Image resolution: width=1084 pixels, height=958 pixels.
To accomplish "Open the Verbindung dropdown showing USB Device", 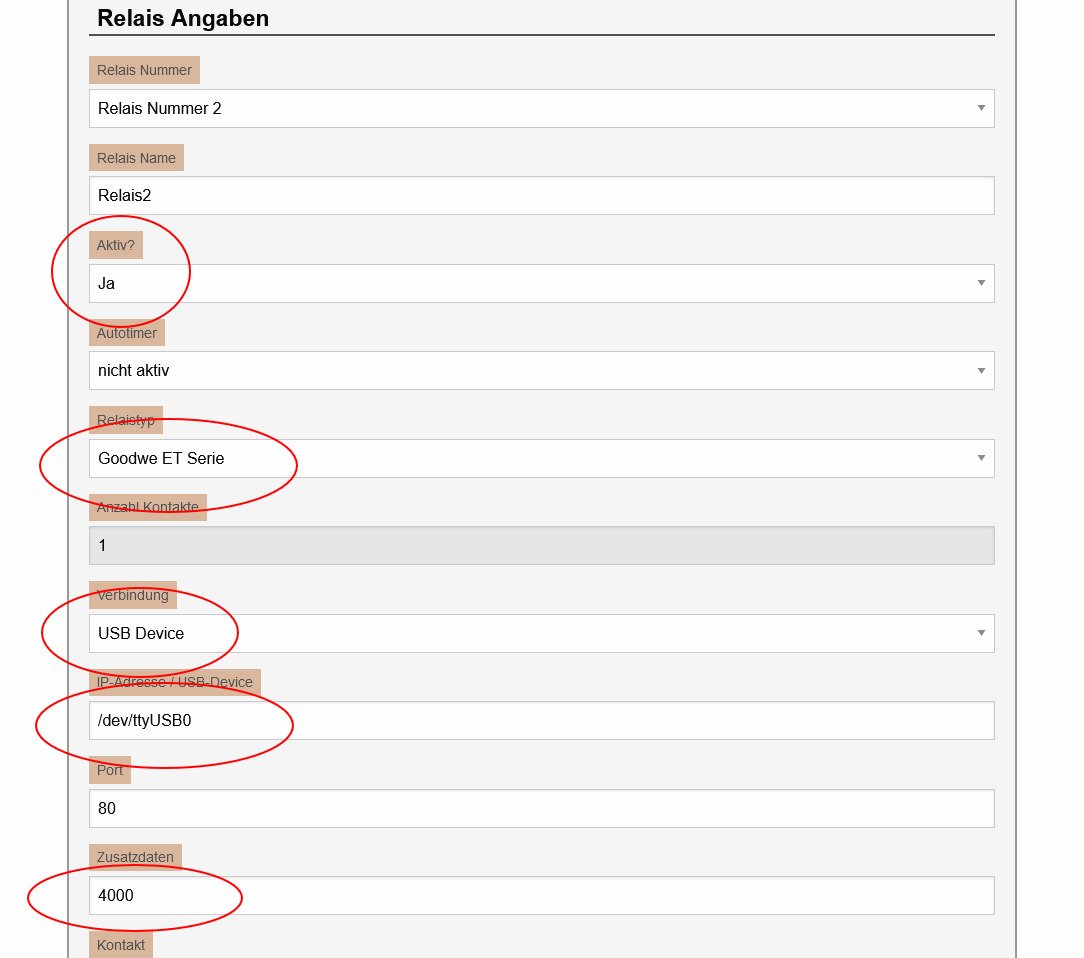I will [541, 633].
